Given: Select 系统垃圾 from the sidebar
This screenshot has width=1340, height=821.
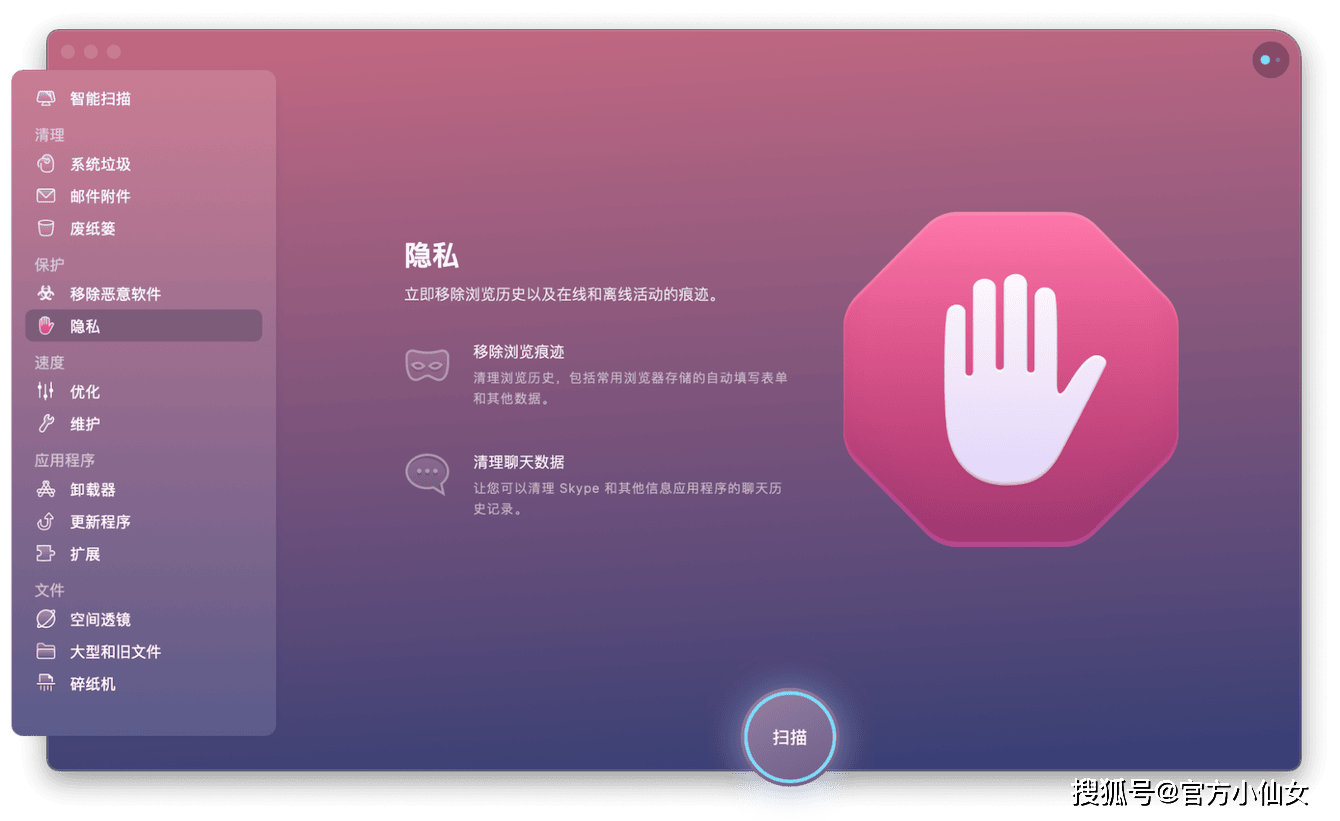Looking at the screenshot, I should click(x=144, y=163).
